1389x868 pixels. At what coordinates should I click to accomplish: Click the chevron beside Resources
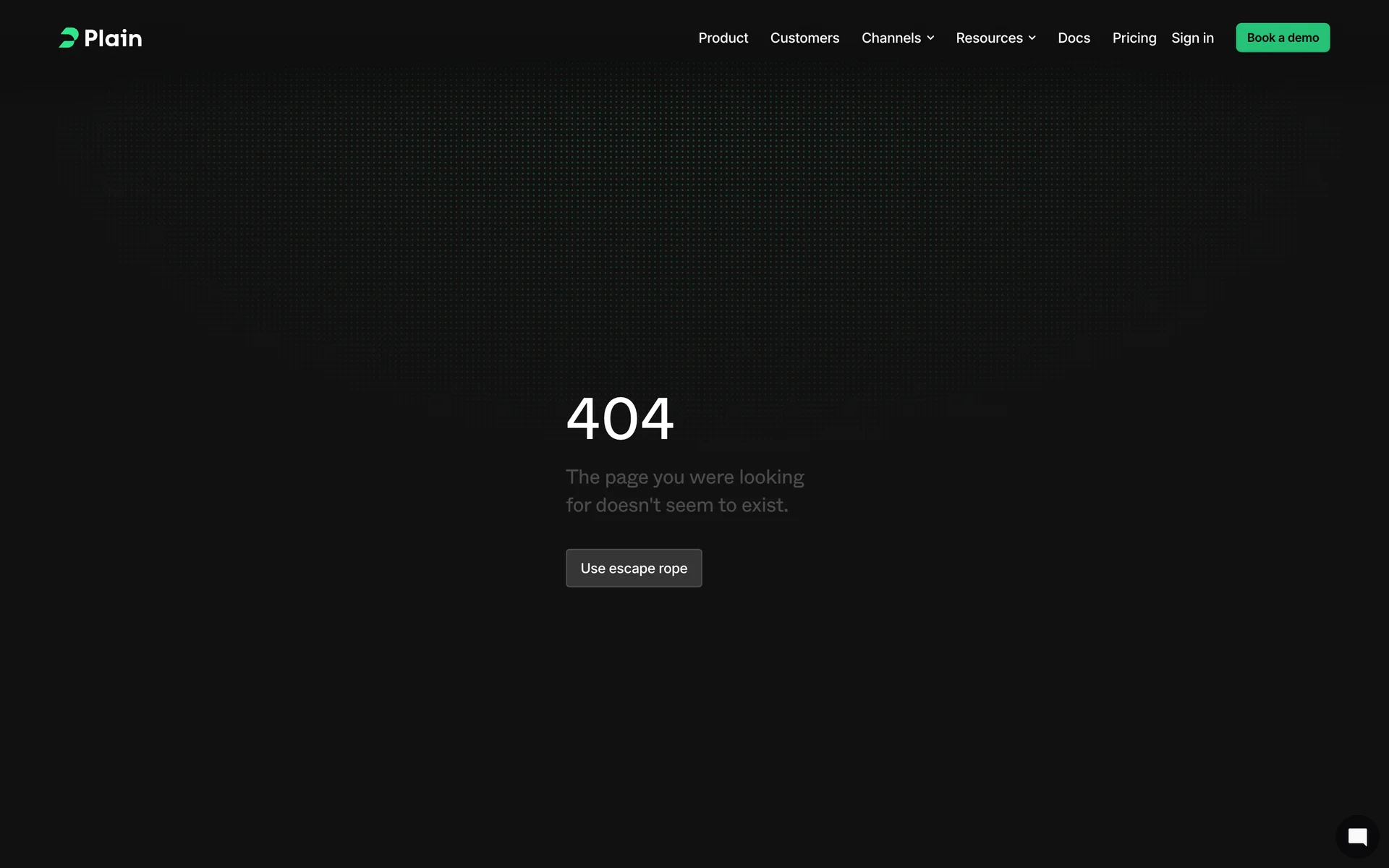(x=1032, y=38)
